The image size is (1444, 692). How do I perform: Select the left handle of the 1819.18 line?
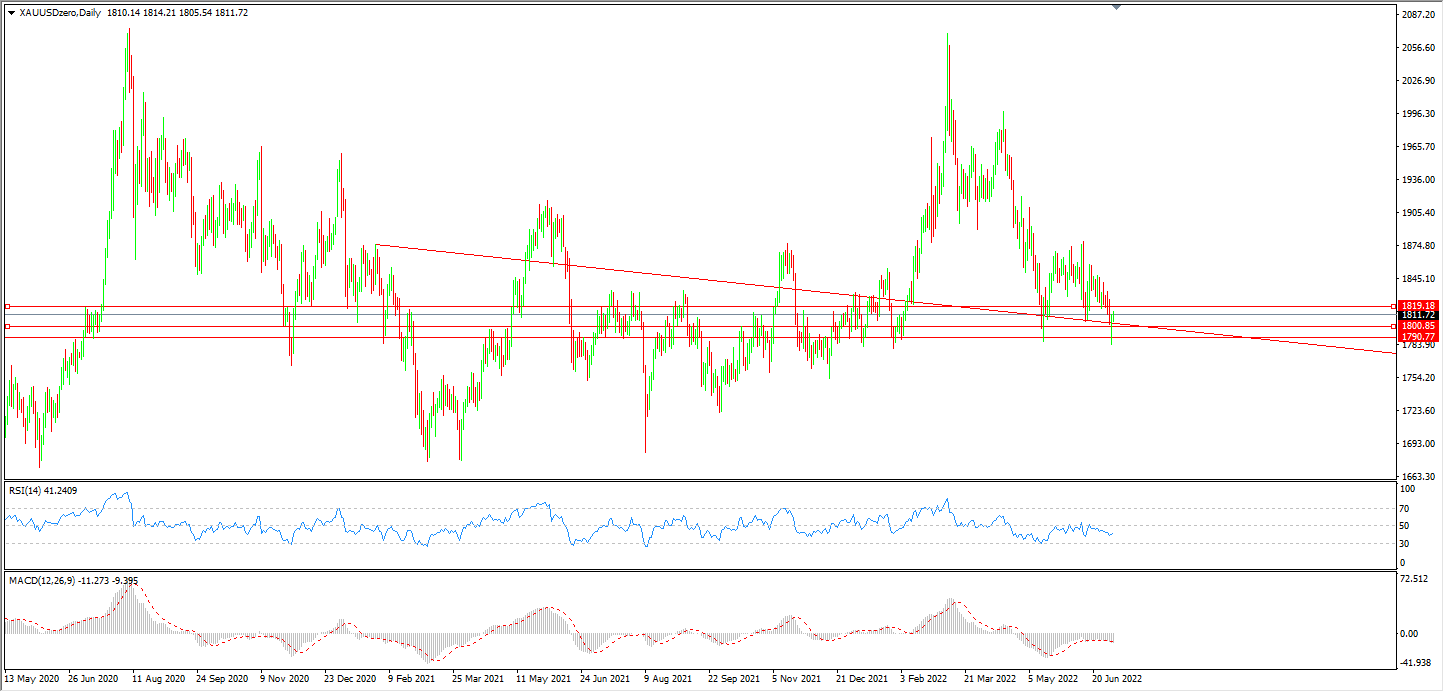(7, 306)
